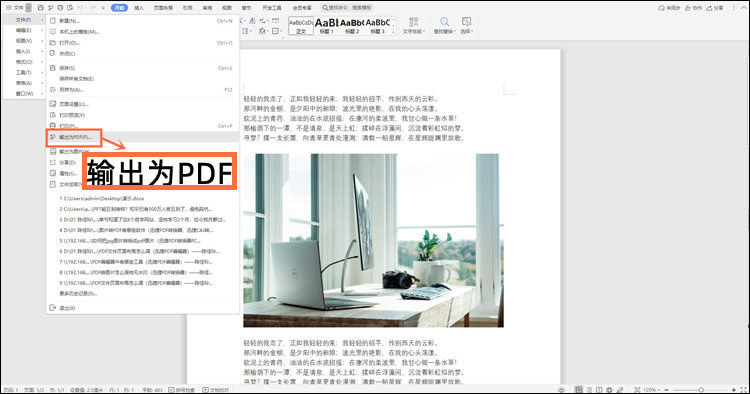Click 未同步 cloud sync button
The width and height of the screenshot is (750, 394).
point(669,8)
